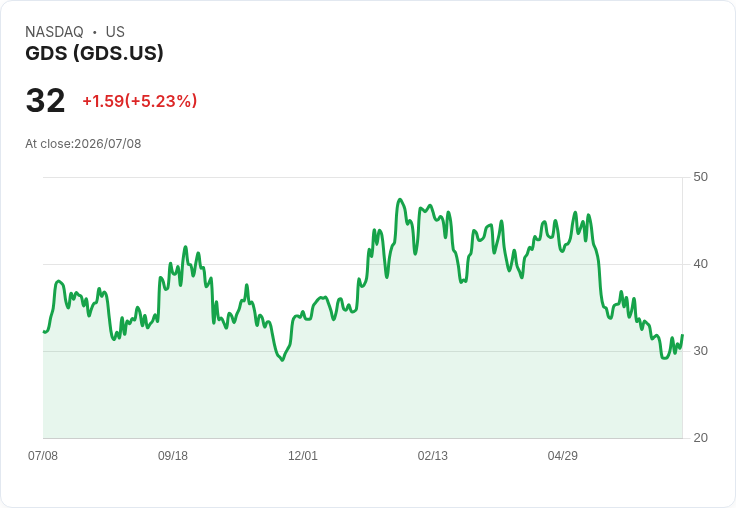
Task: Click the final data point at chart's end
Action: (x=682, y=335)
